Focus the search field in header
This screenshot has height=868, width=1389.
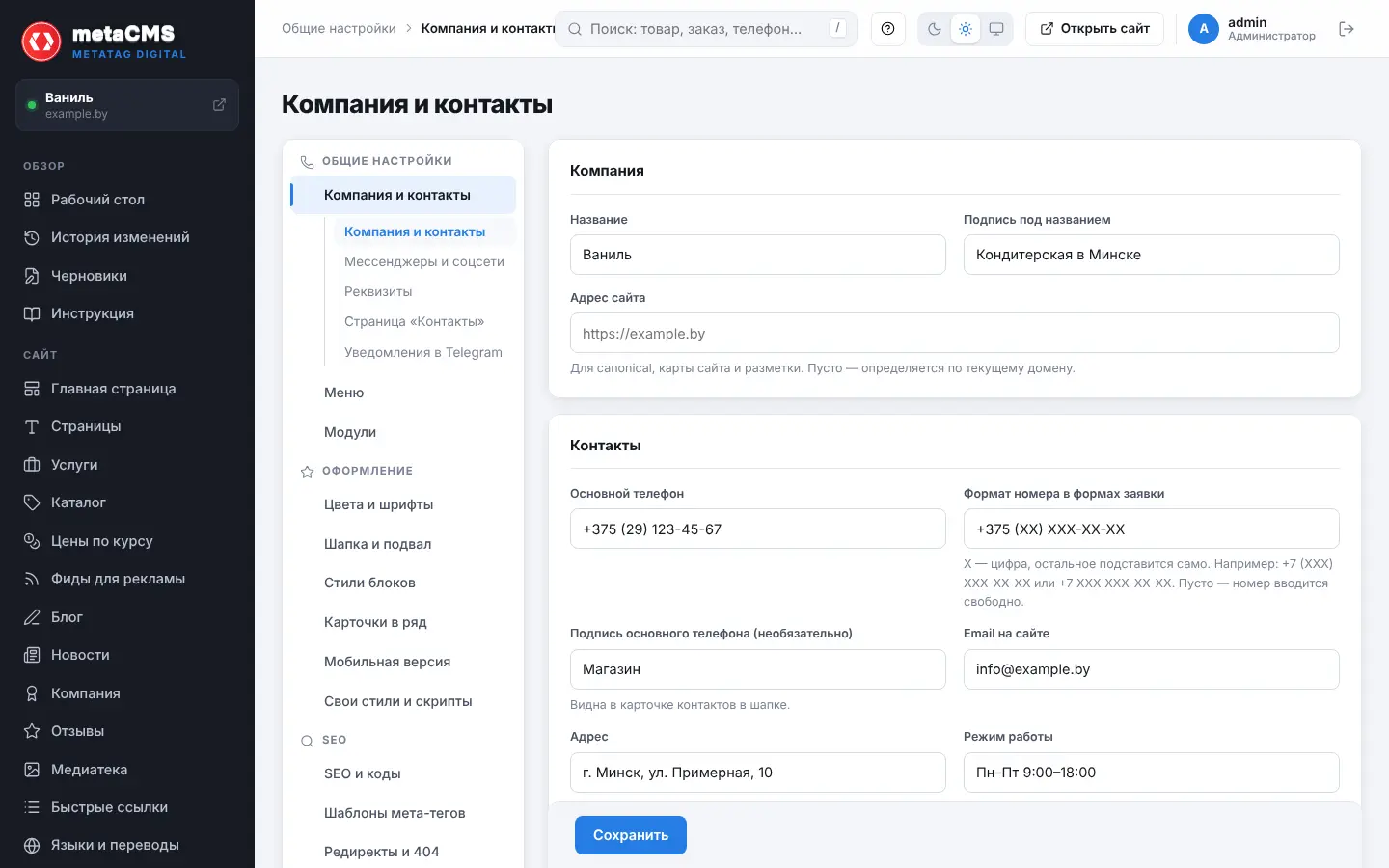(x=706, y=29)
